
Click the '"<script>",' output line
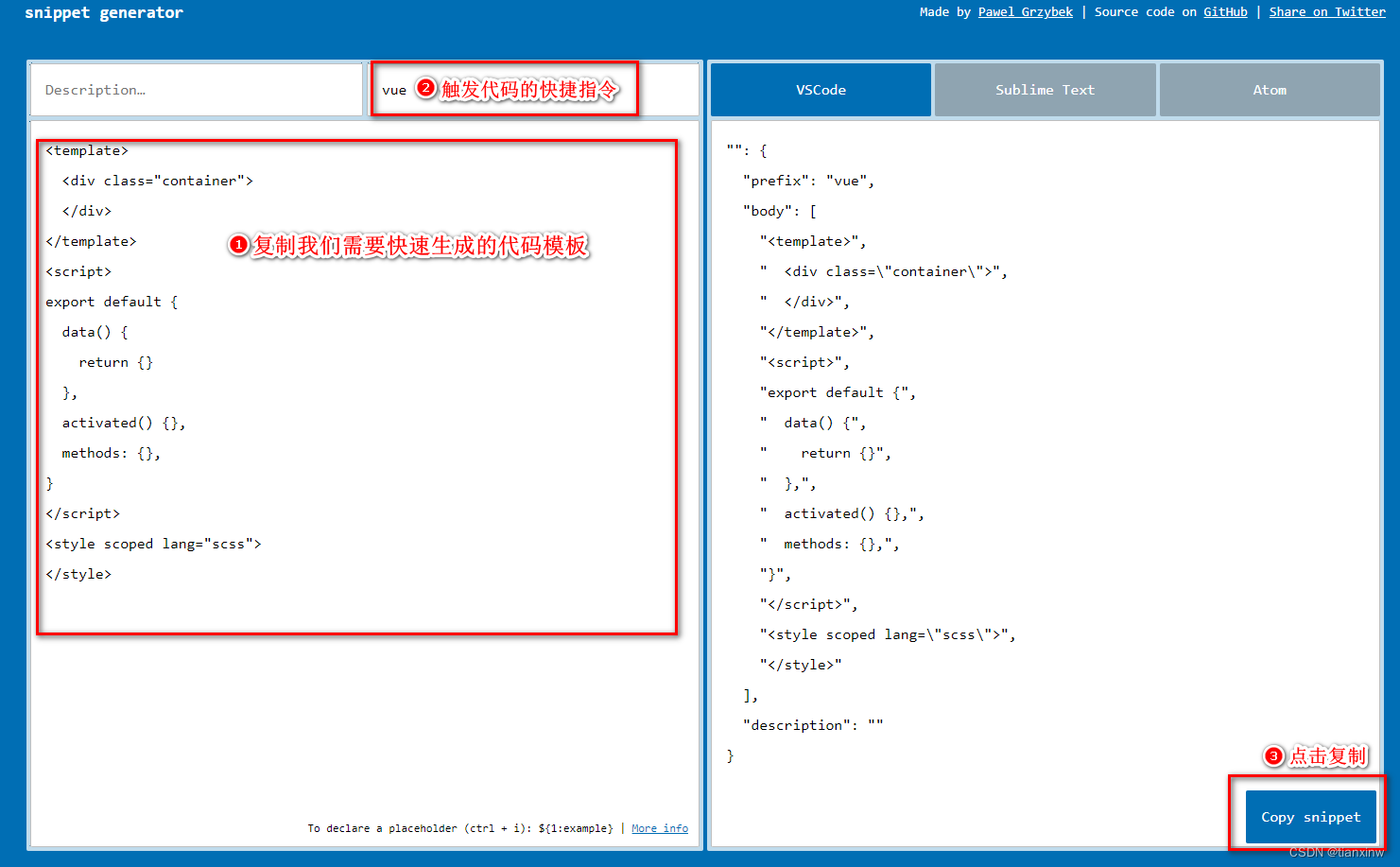pos(805,362)
